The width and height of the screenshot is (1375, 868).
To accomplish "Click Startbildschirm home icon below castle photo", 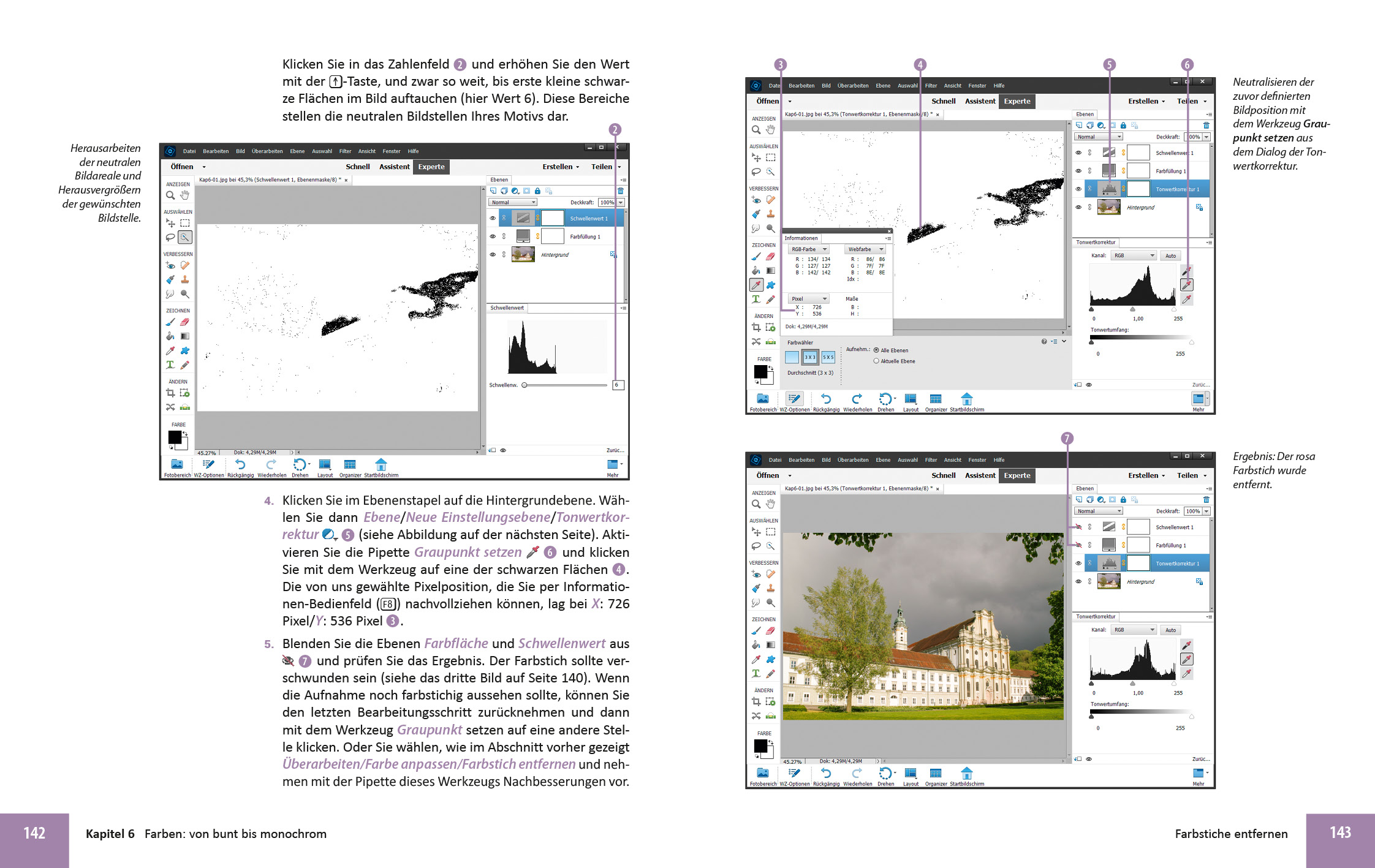I will [x=966, y=773].
